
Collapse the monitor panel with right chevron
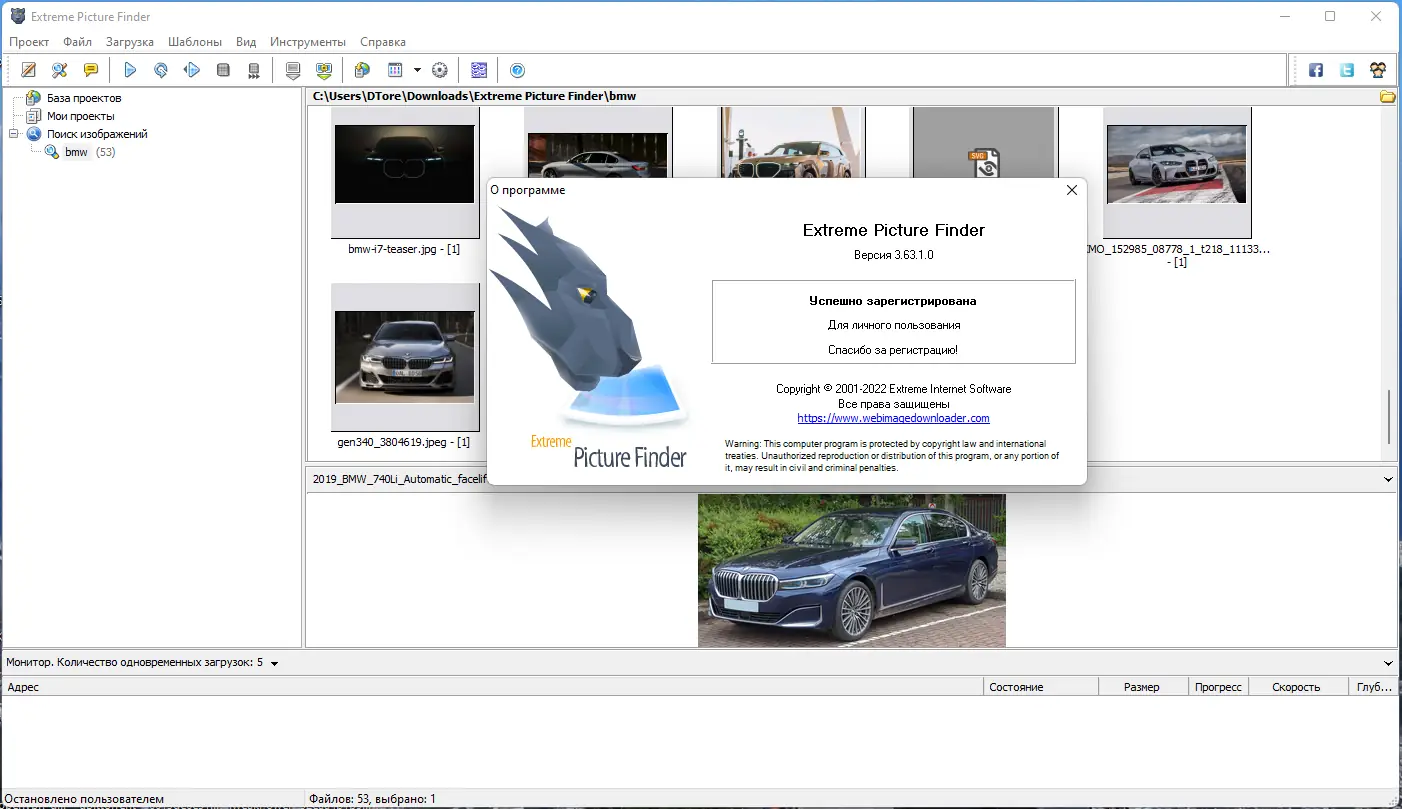point(1388,663)
